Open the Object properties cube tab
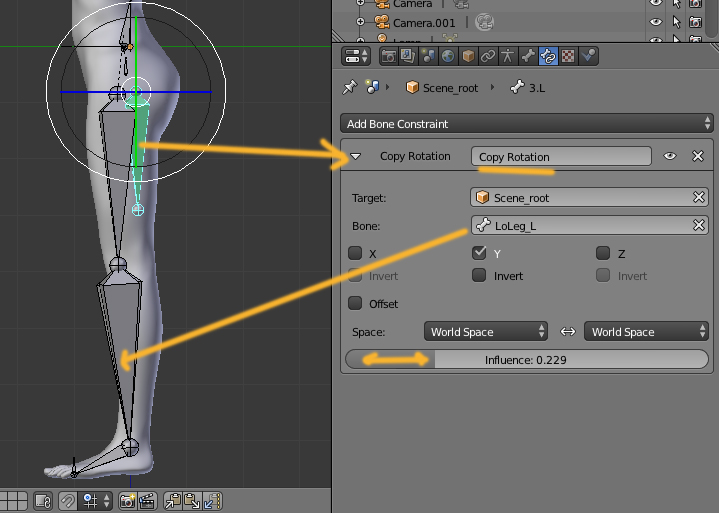 [x=467, y=57]
